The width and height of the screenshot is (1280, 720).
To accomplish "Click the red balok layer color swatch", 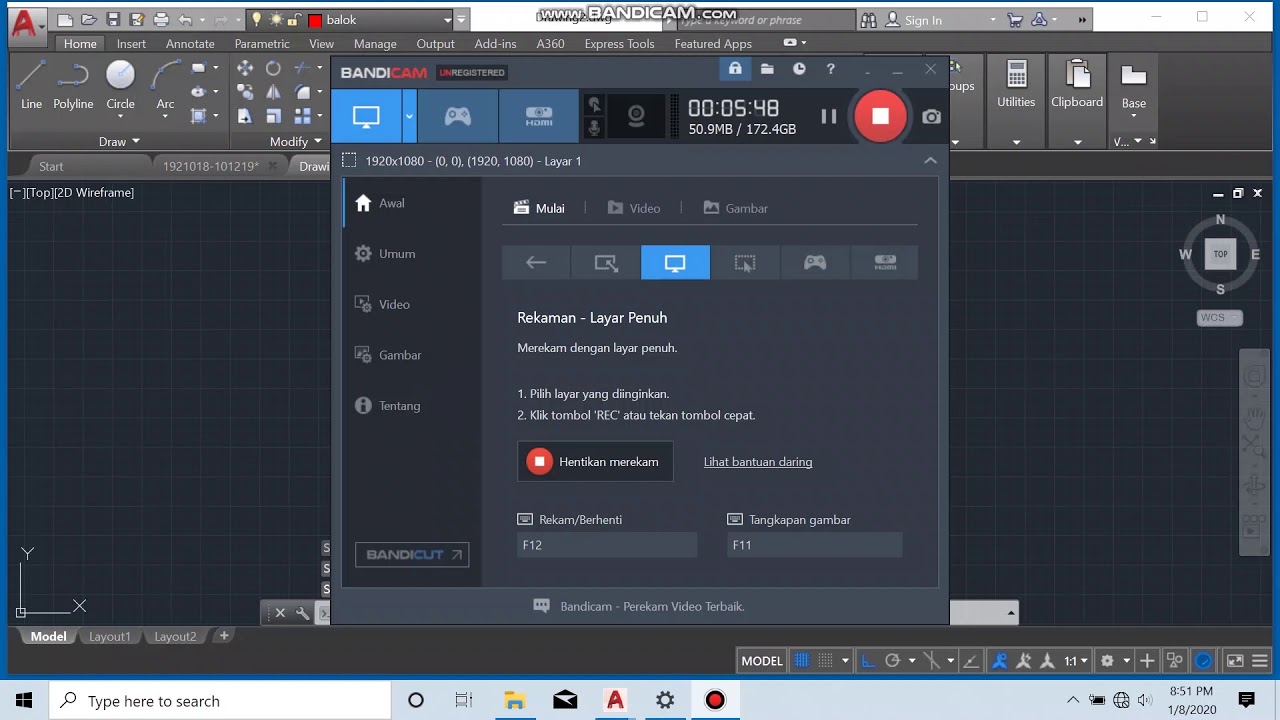I will coord(315,20).
